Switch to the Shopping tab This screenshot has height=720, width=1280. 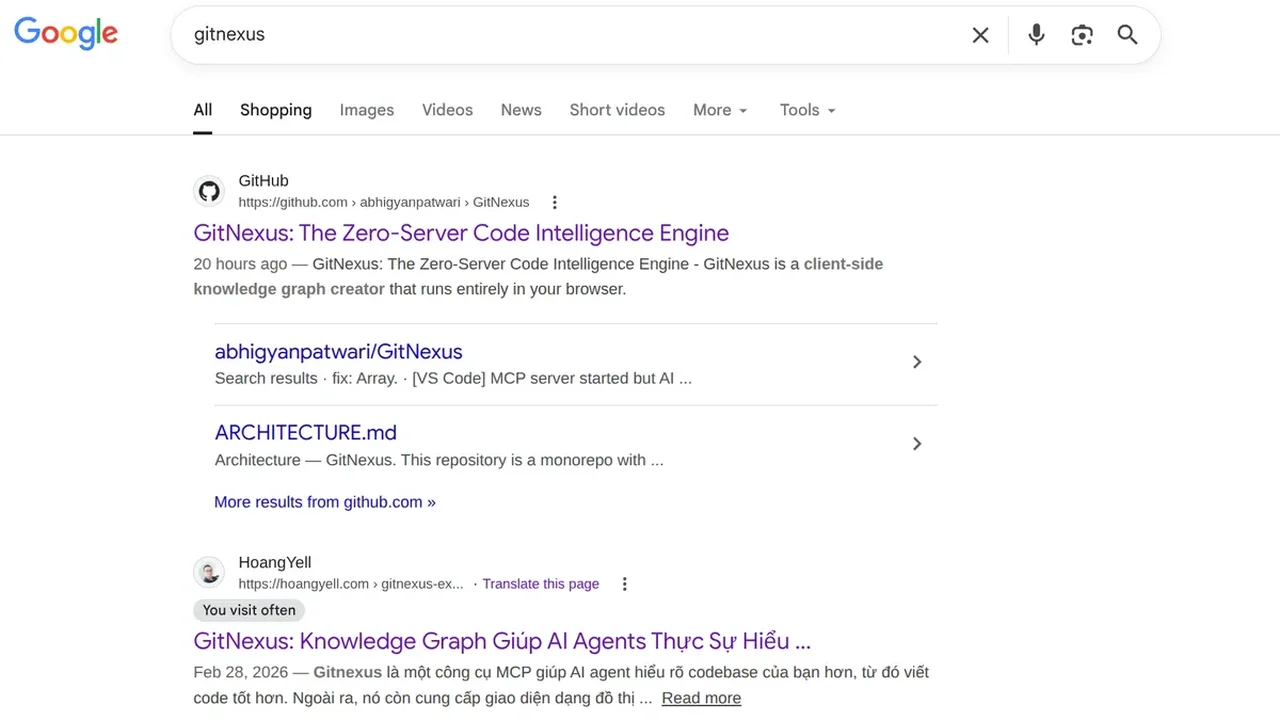tap(276, 110)
